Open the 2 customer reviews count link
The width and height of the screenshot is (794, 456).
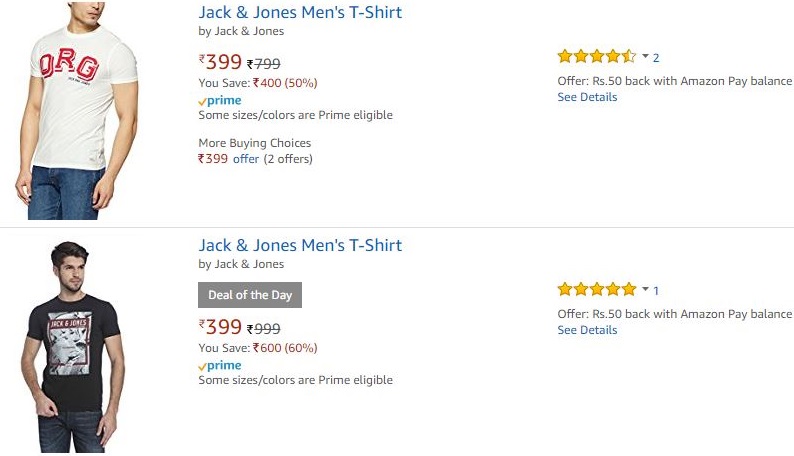point(656,58)
